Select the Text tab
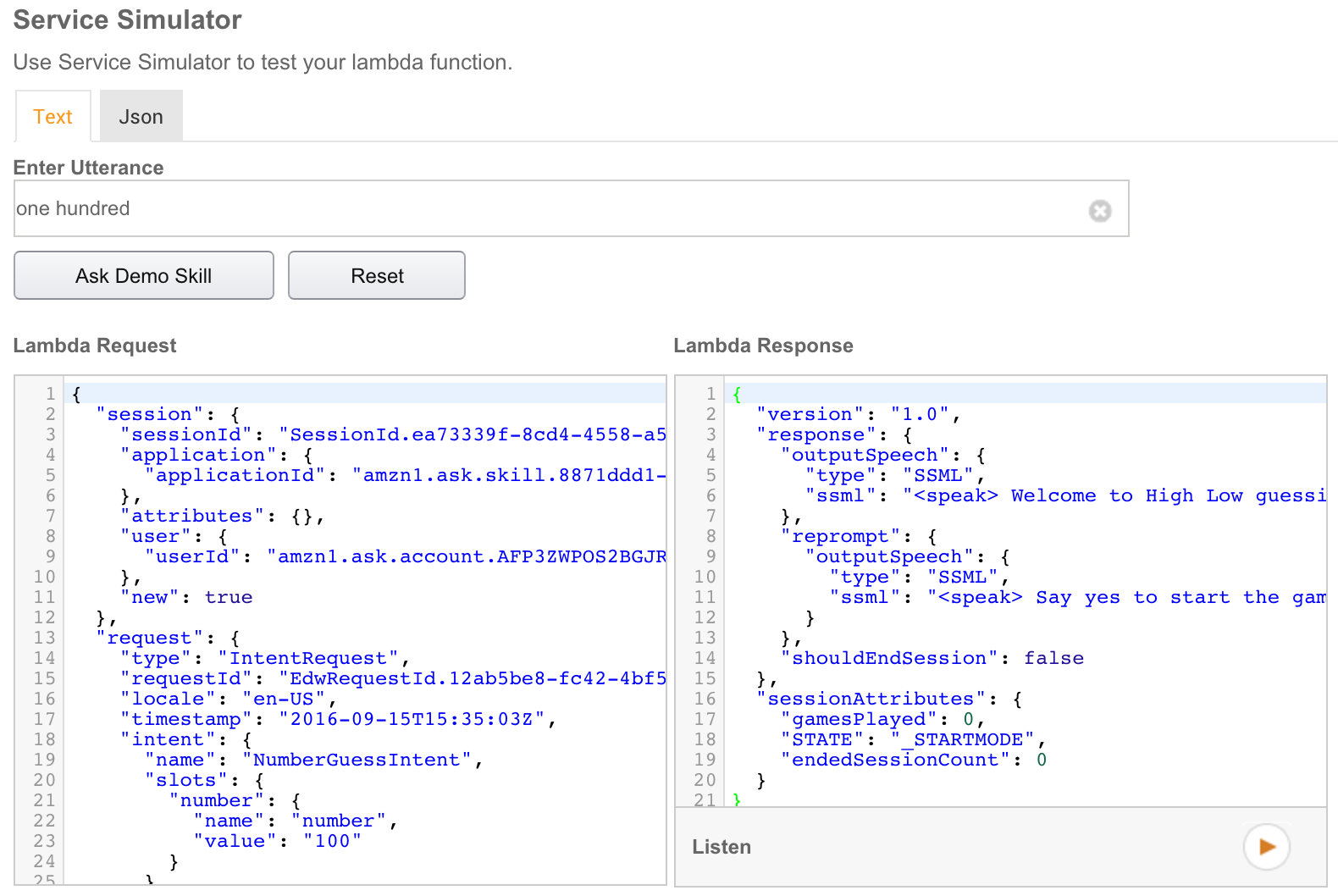The image size is (1338, 896). (53, 117)
